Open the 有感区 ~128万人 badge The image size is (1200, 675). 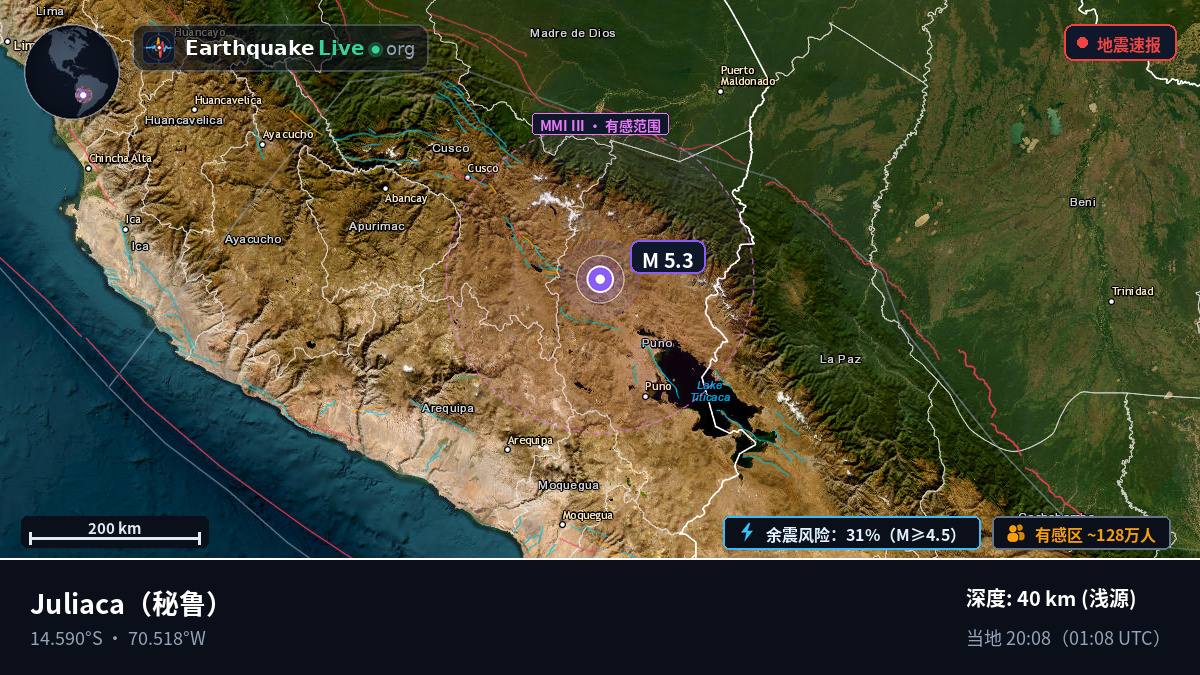click(1081, 533)
